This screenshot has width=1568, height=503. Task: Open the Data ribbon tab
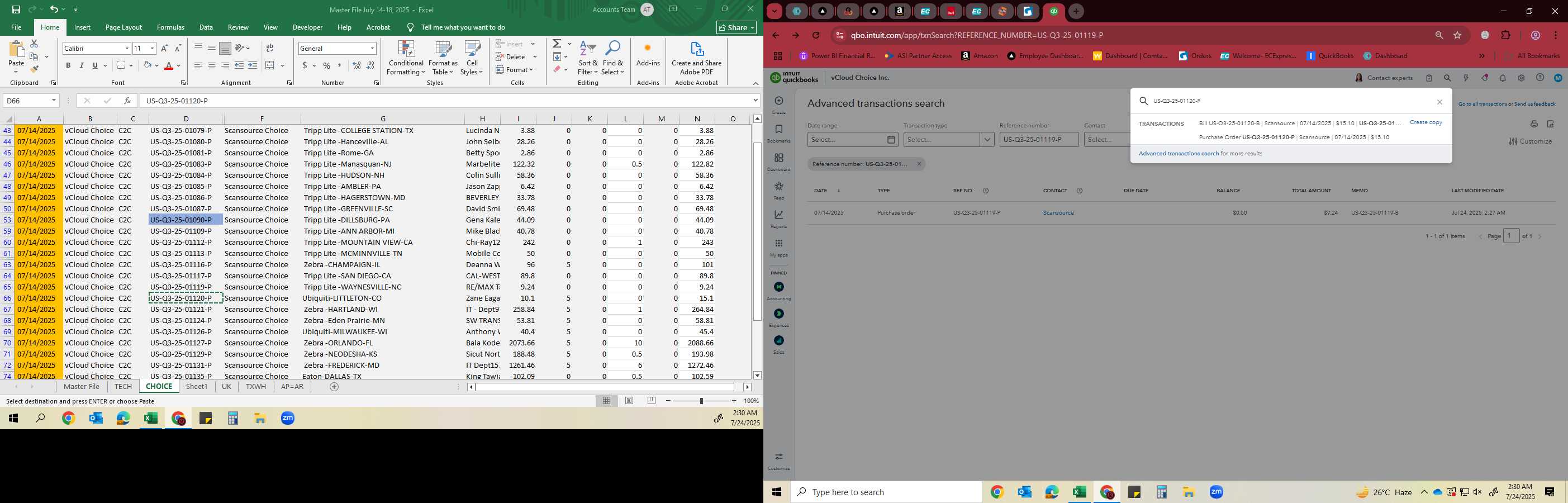click(x=206, y=27)
